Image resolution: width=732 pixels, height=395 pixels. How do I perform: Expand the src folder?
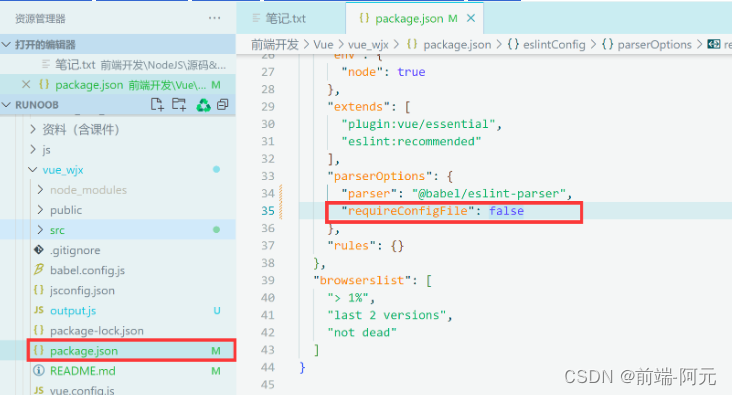pos(40,230)
